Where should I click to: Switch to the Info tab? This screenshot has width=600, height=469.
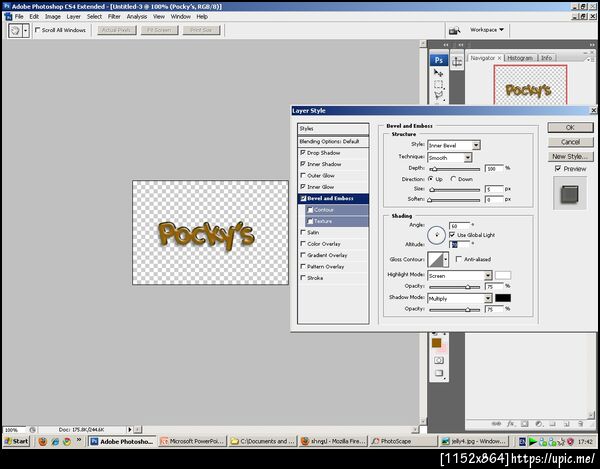tap(546, 58)
